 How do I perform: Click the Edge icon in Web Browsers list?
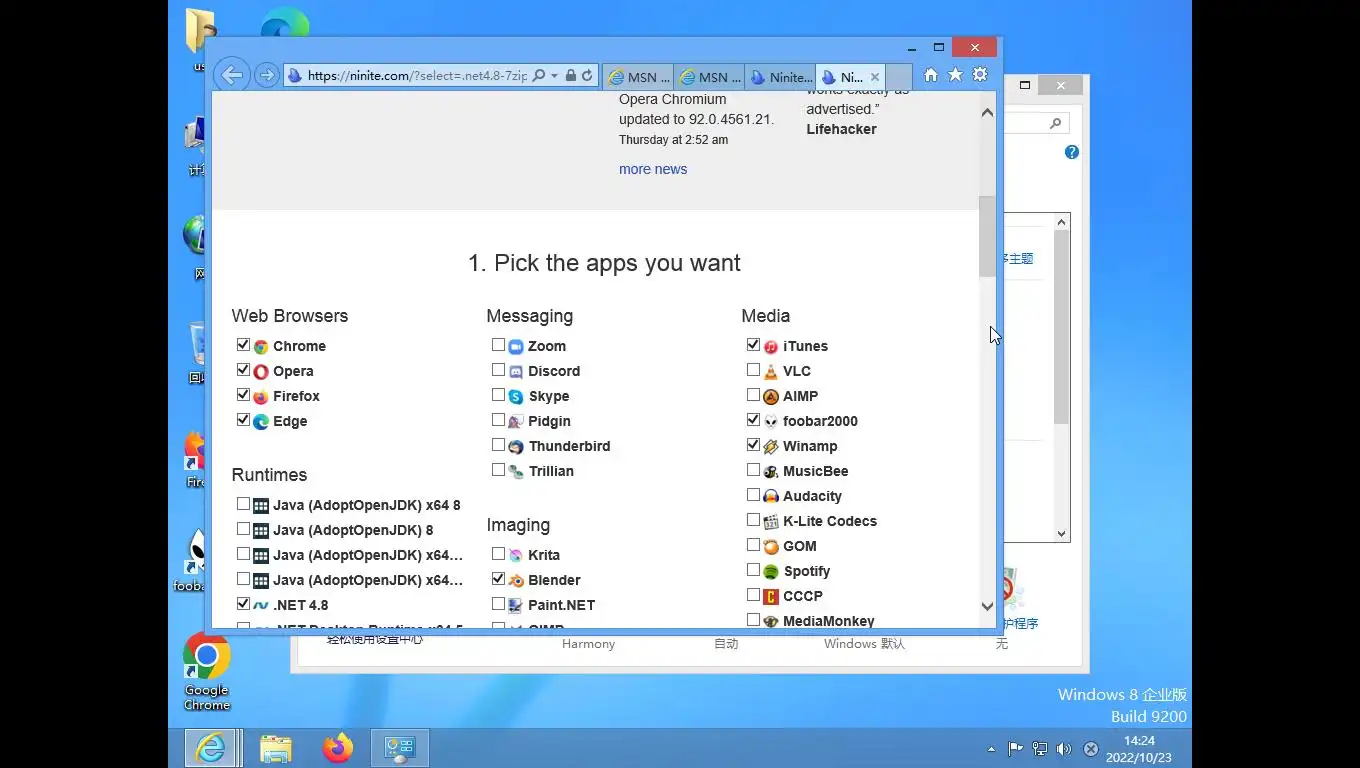[x=261, y=421]
